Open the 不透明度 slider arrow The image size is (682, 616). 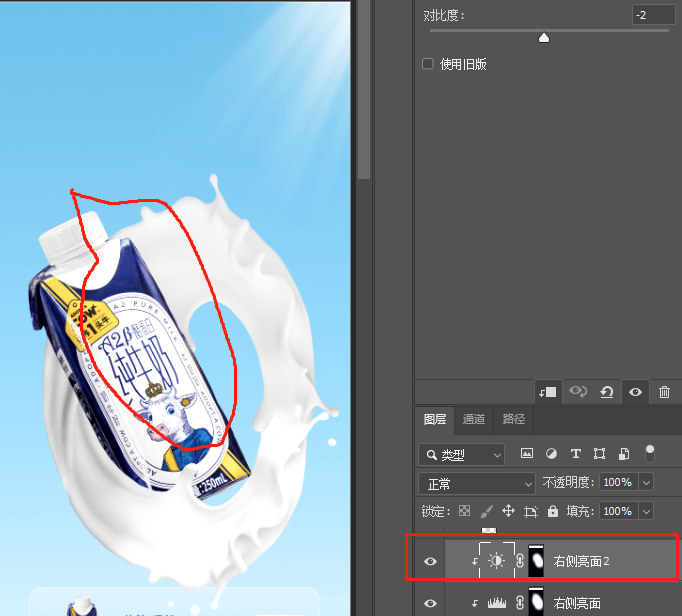pos(646,482)
